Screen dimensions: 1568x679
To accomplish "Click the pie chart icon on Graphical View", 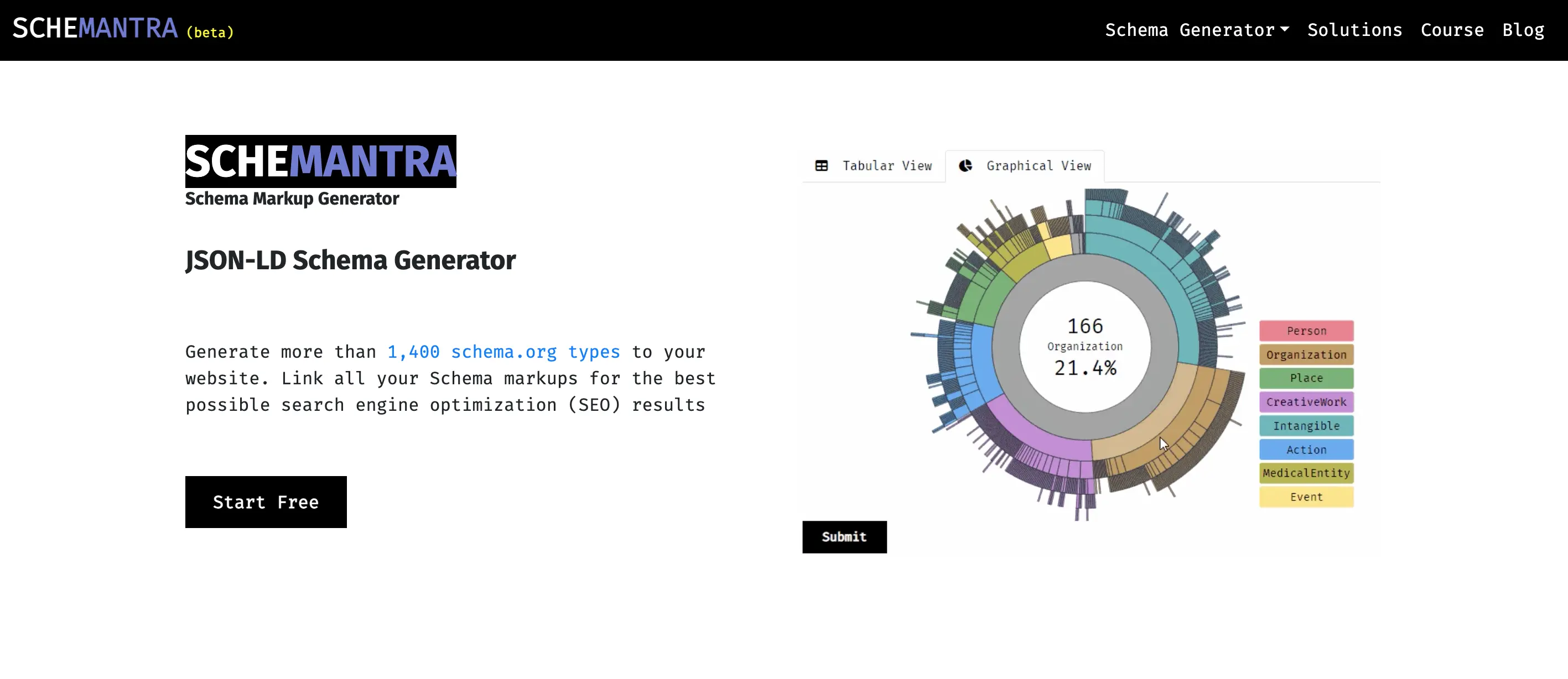I will (965, 165).
